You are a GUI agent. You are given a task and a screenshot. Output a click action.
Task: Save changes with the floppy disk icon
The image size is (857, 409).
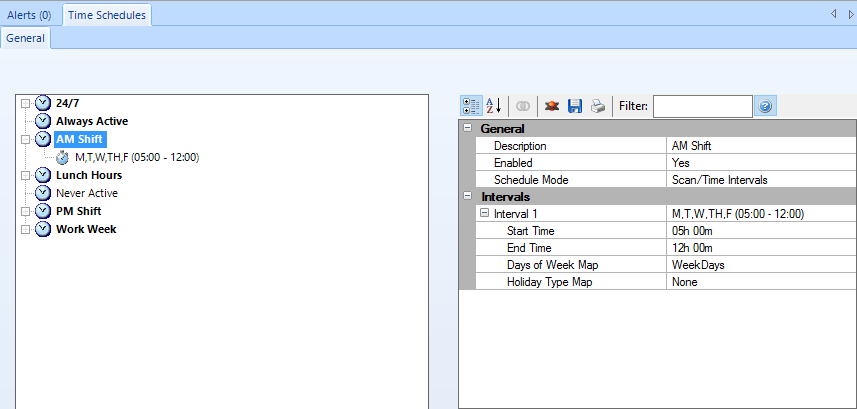[575, 106]
